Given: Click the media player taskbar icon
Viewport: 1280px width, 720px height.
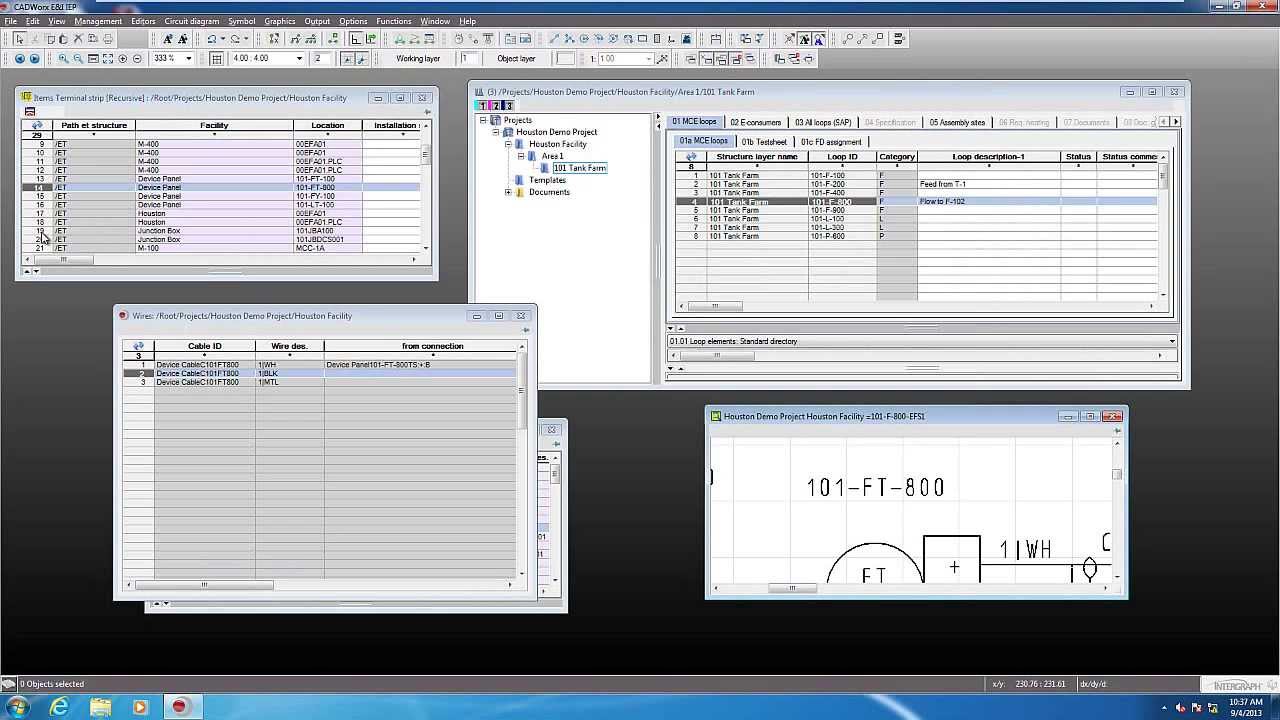Looking at the screenshot, I should click(140, 706).
